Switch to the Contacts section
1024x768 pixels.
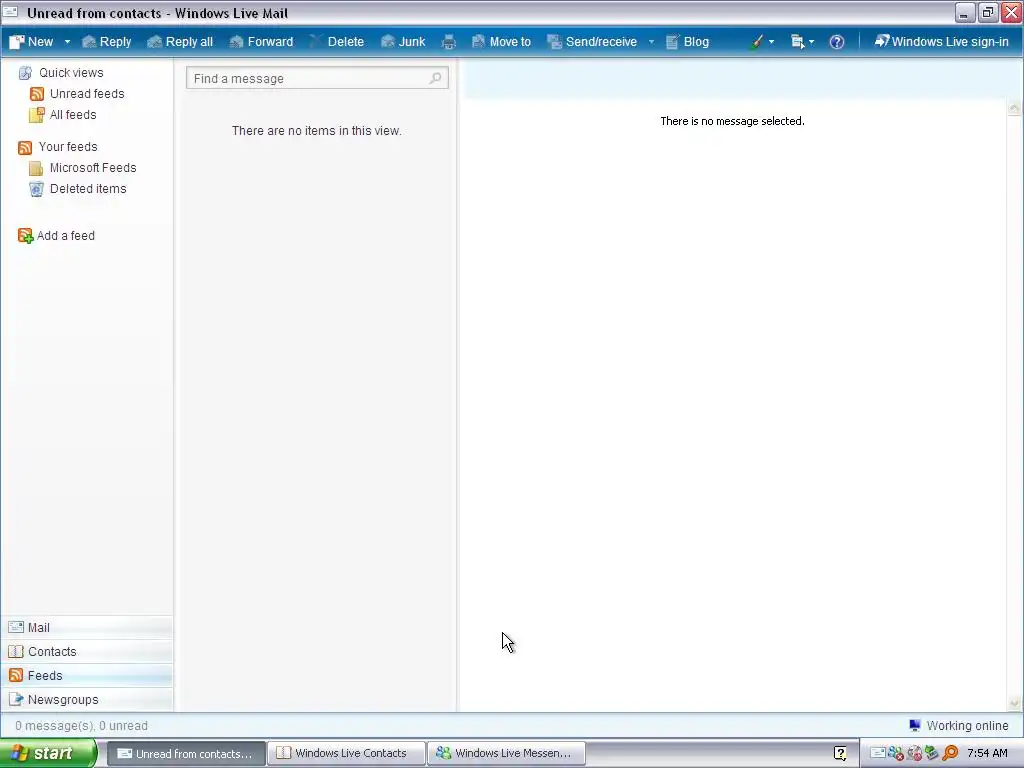pyautogui.click(x=87, y=652)
